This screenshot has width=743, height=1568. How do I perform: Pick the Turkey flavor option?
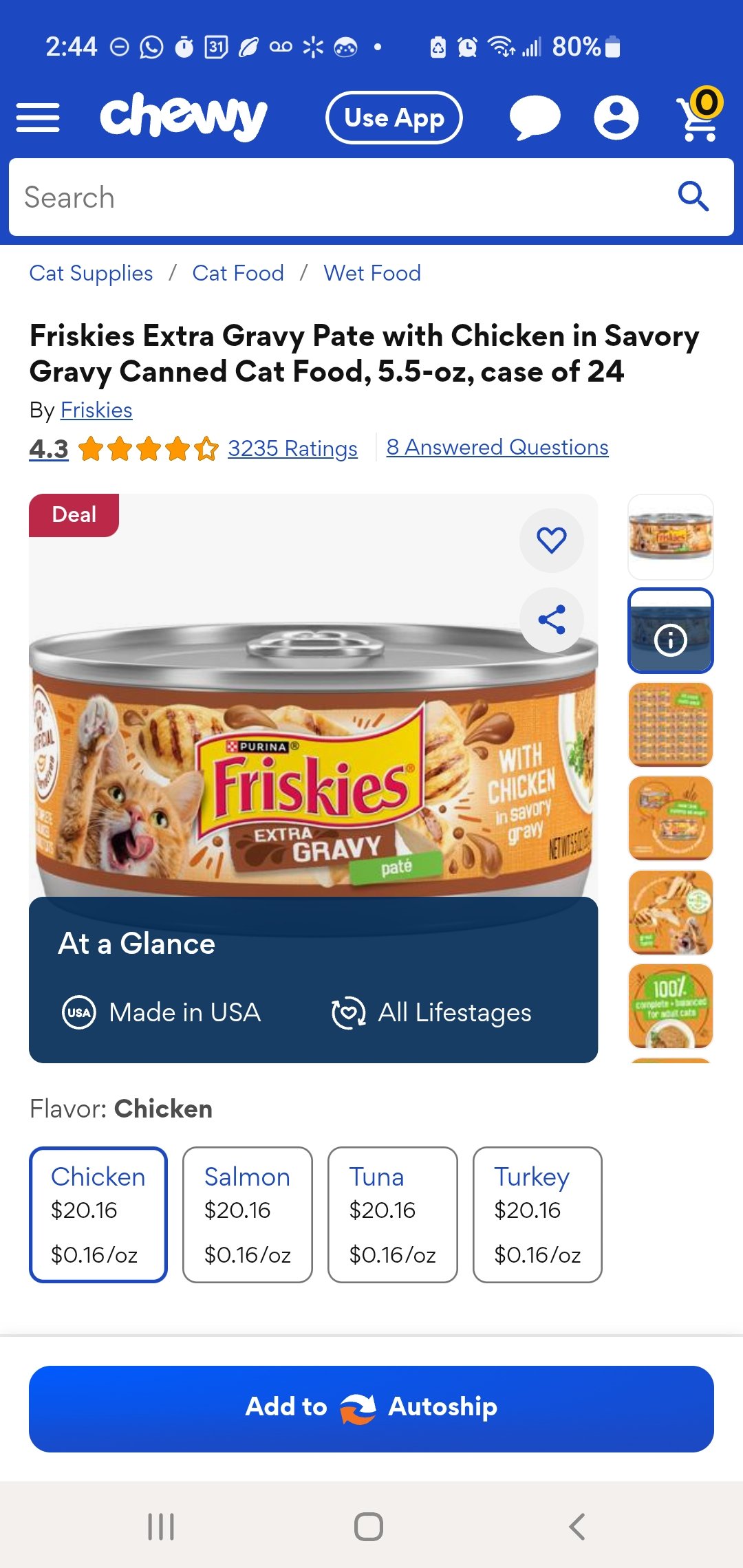click(537, 1215)
